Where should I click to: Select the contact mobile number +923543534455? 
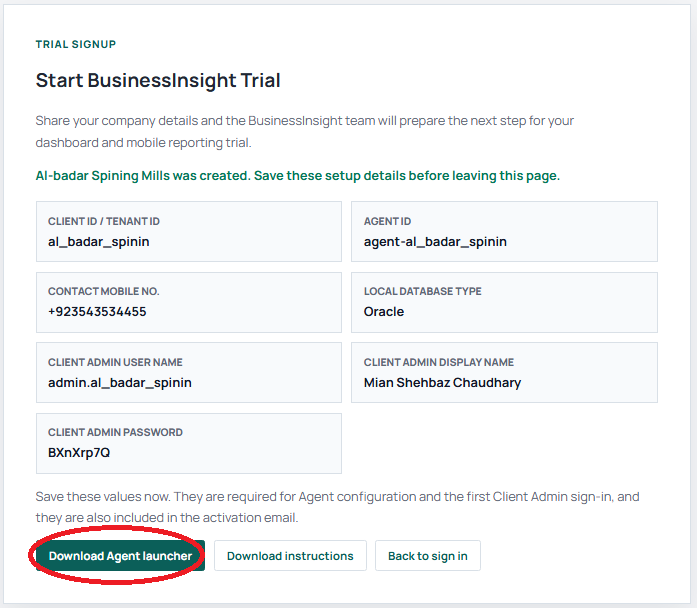(x=97, y=312)
